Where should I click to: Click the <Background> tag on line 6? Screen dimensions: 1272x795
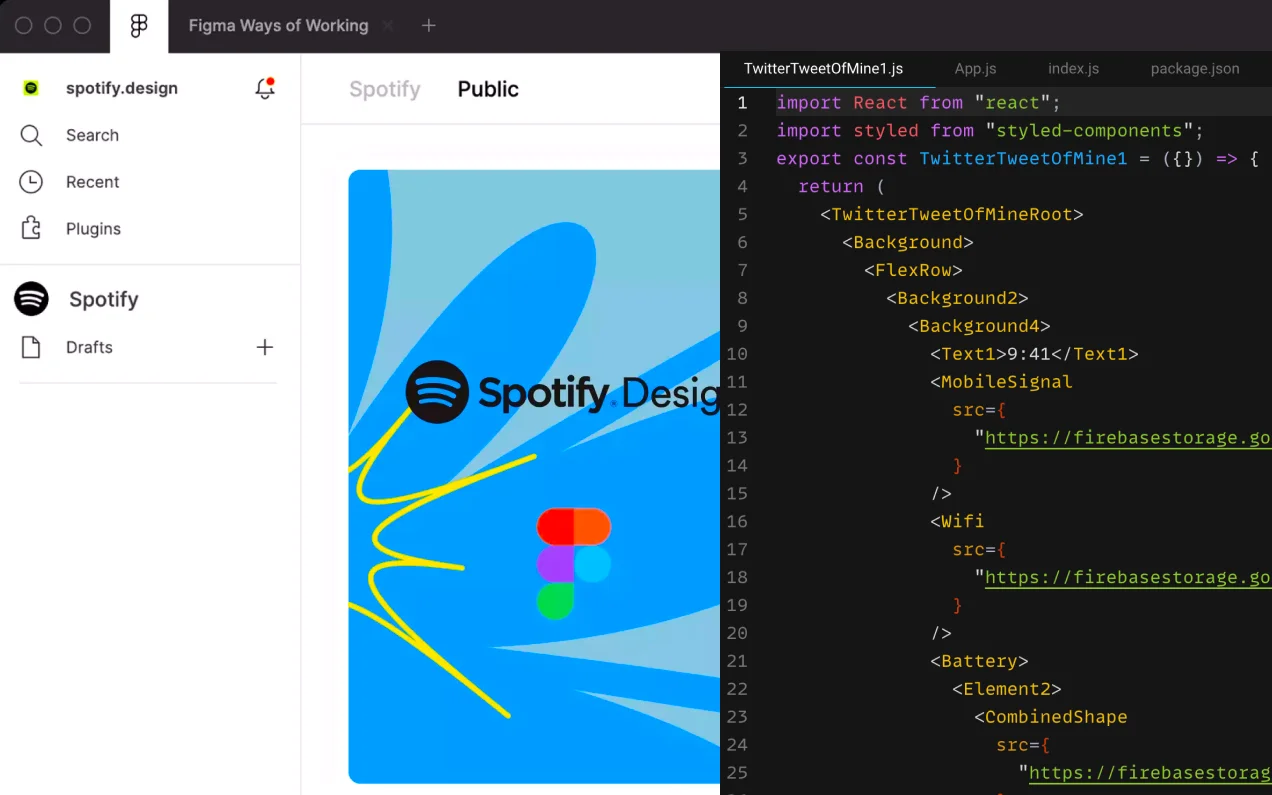click(x=908, y=242)
